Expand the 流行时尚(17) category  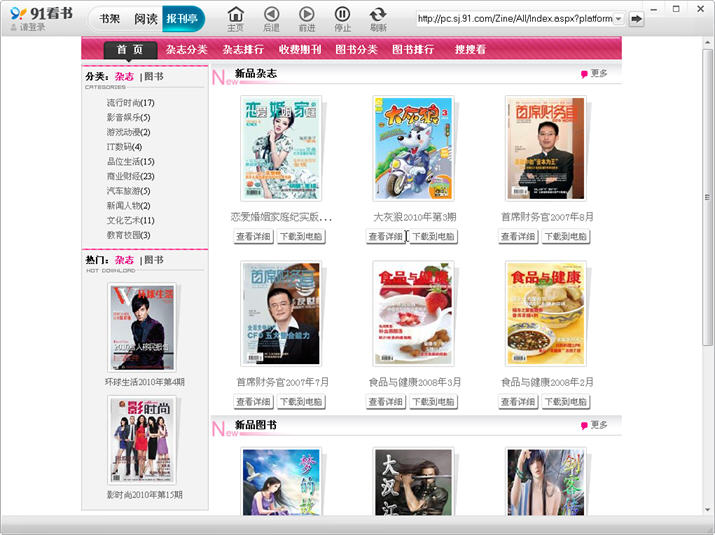point(130,103)
